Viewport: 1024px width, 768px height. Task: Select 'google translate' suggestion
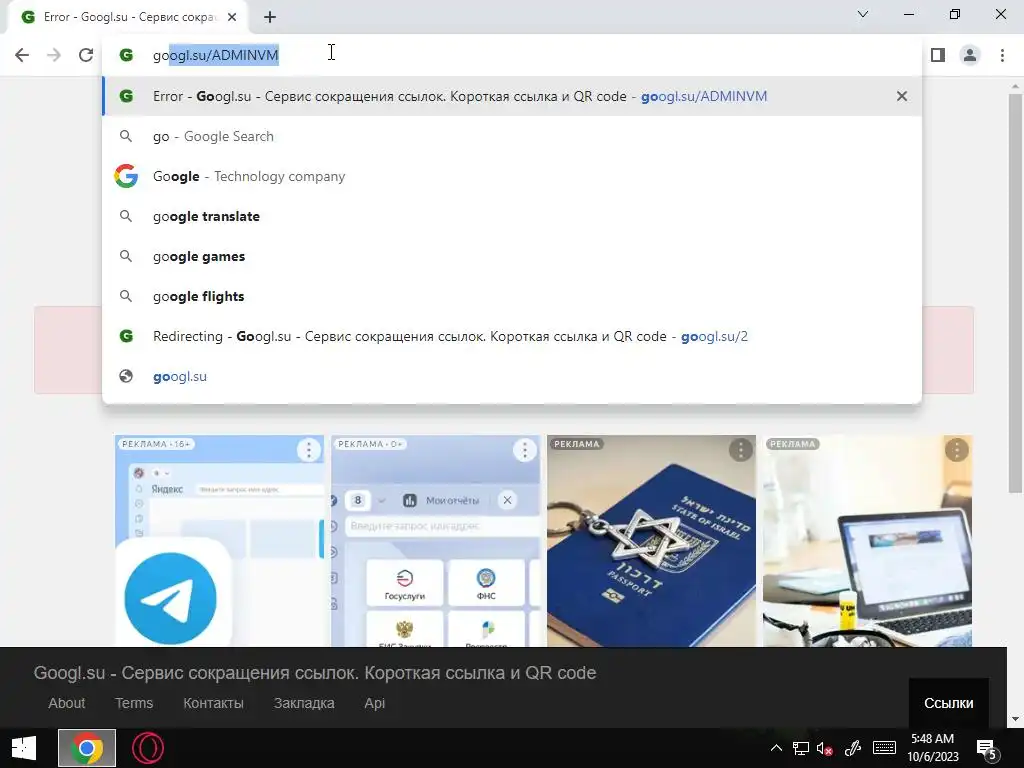pyautogui.click(x=512, y=216)
